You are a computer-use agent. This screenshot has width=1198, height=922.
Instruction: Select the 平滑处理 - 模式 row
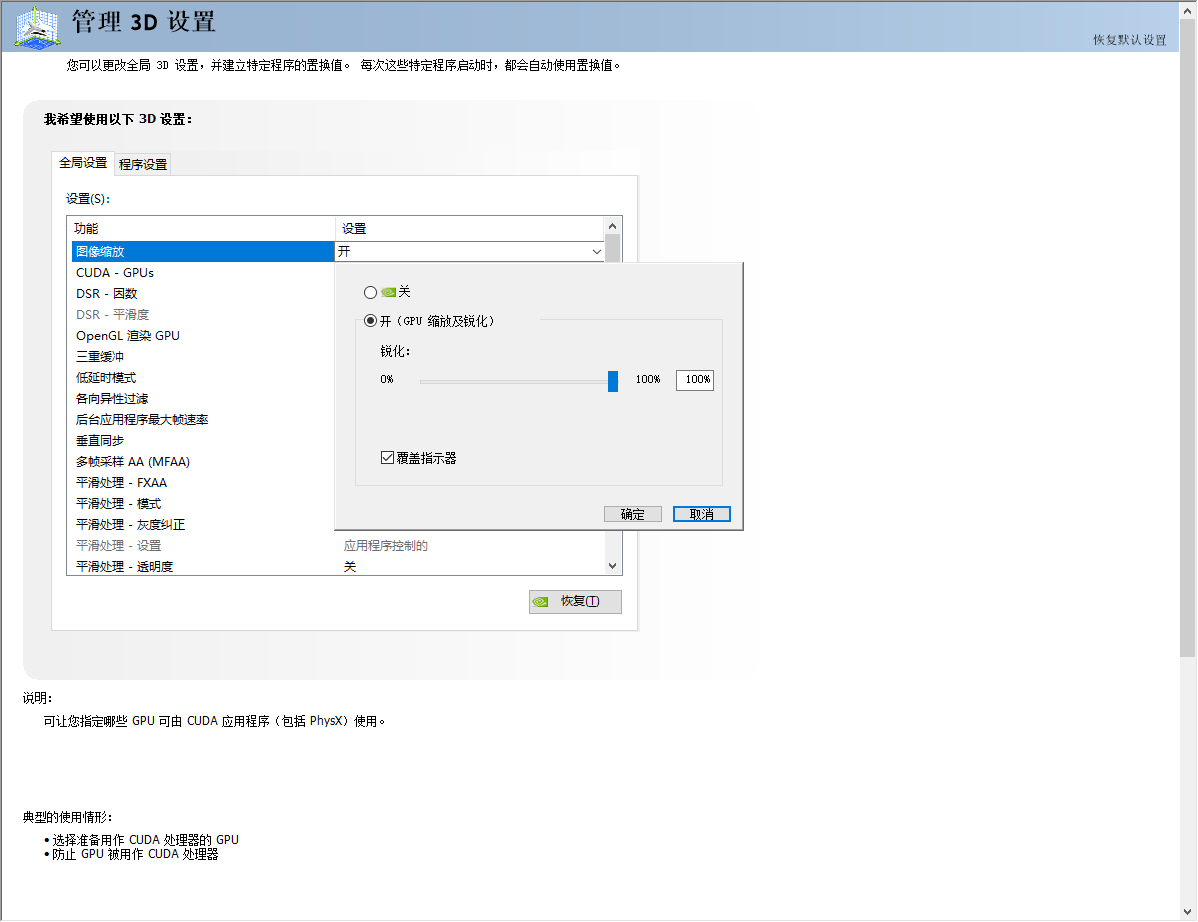tap(203, 503)
